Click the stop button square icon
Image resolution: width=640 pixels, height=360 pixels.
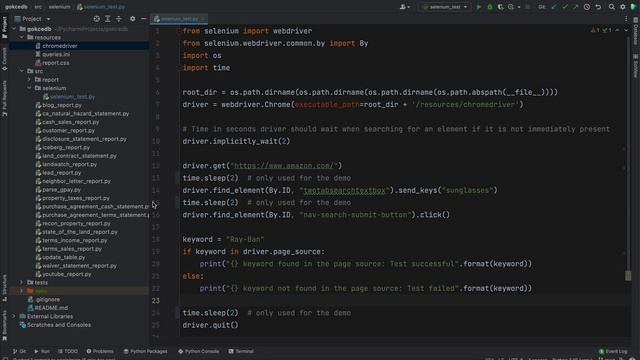point(528,7)
